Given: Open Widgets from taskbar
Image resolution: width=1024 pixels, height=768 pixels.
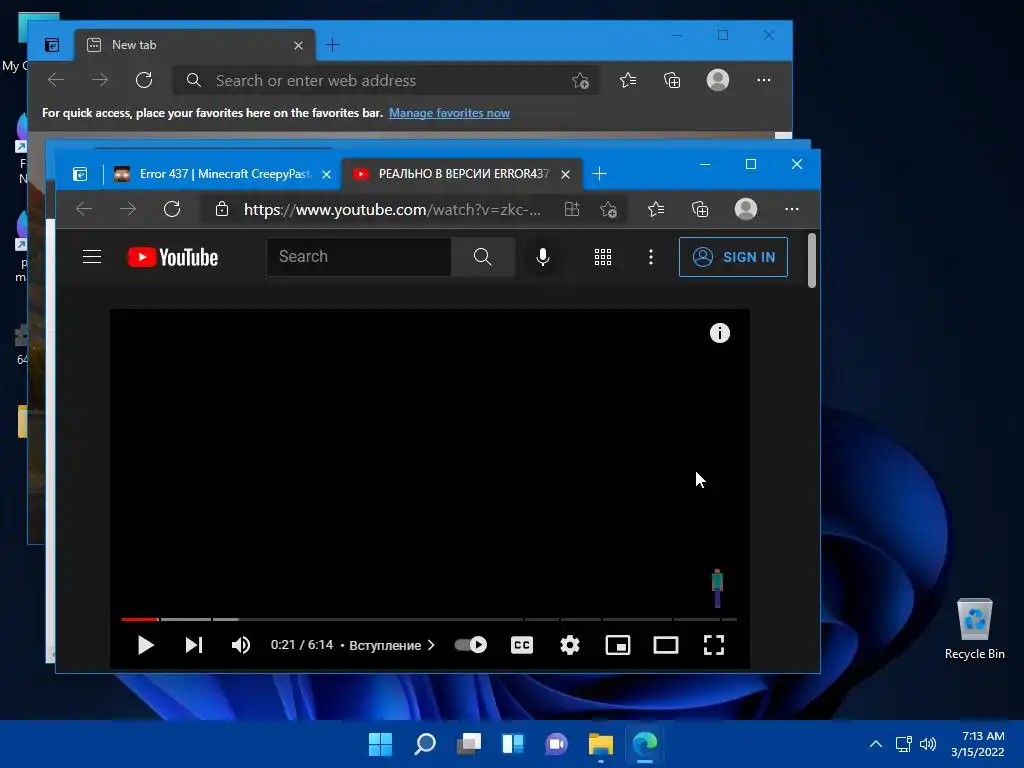Looking at the screenshot, I should [513, 743].
